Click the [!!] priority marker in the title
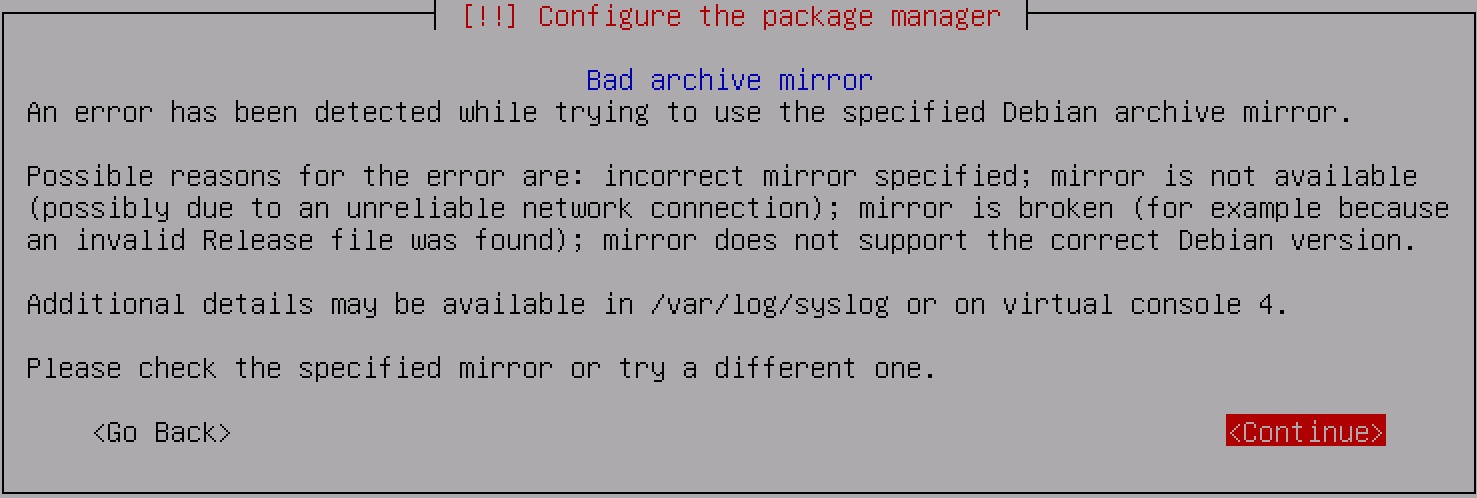The width and height of the screenshot is (1477, 498). point(489,17)
